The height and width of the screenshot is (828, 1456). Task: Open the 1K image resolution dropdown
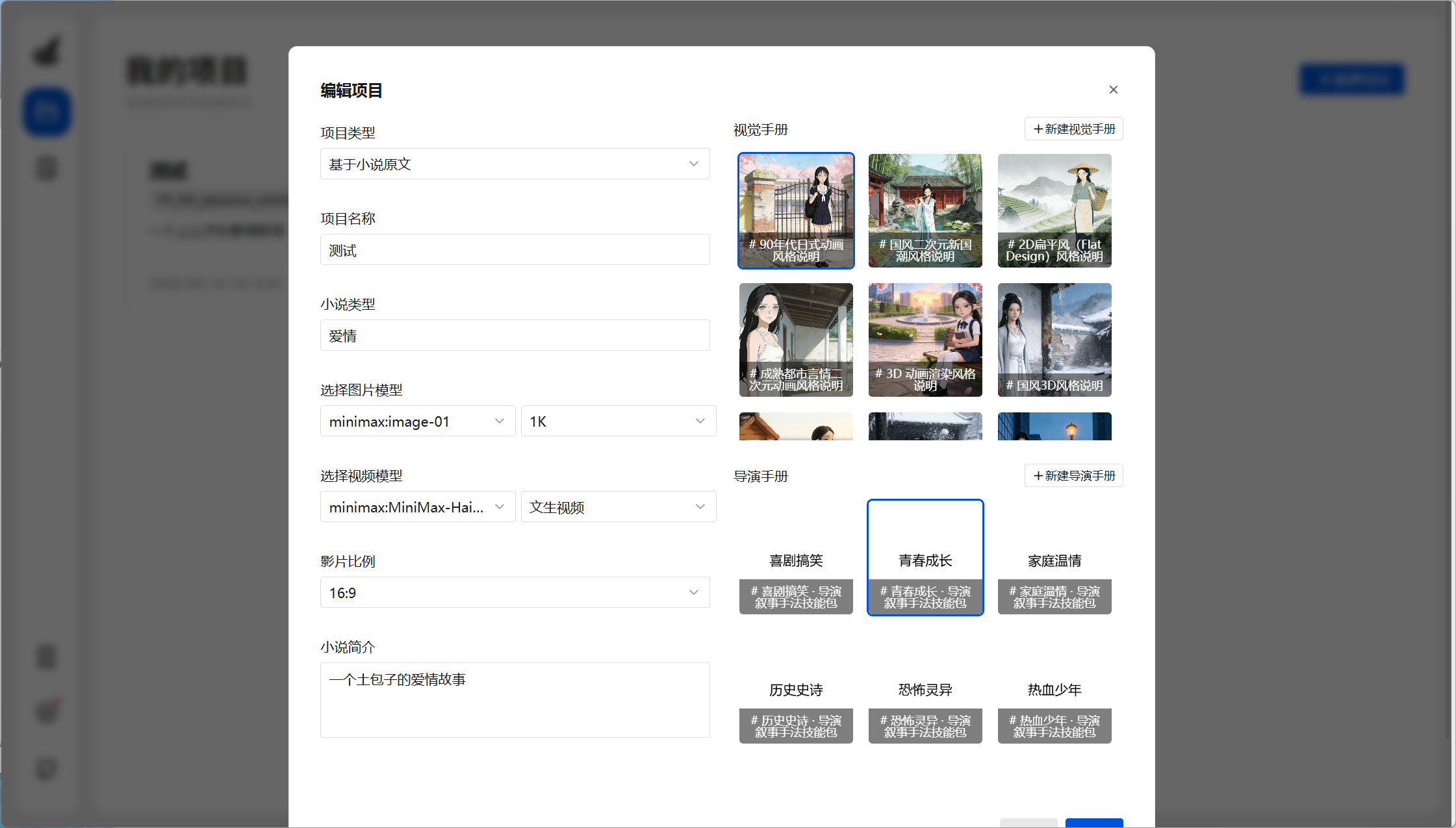pos(618,421)
